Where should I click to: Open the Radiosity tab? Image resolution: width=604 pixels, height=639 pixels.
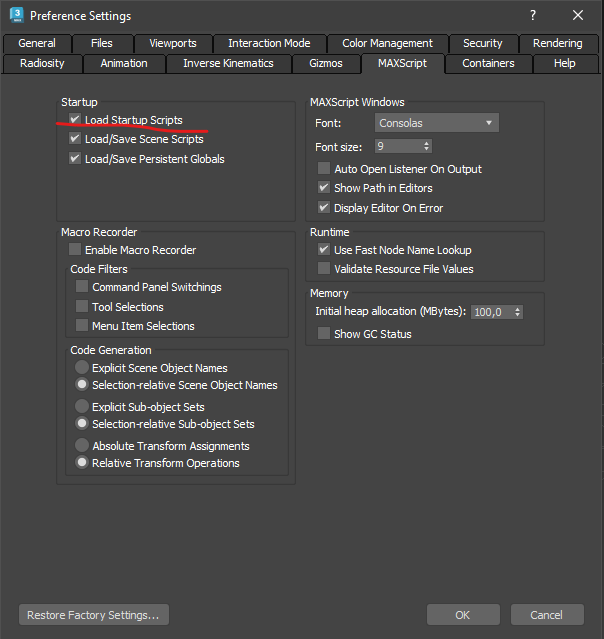tap(42, 64)
